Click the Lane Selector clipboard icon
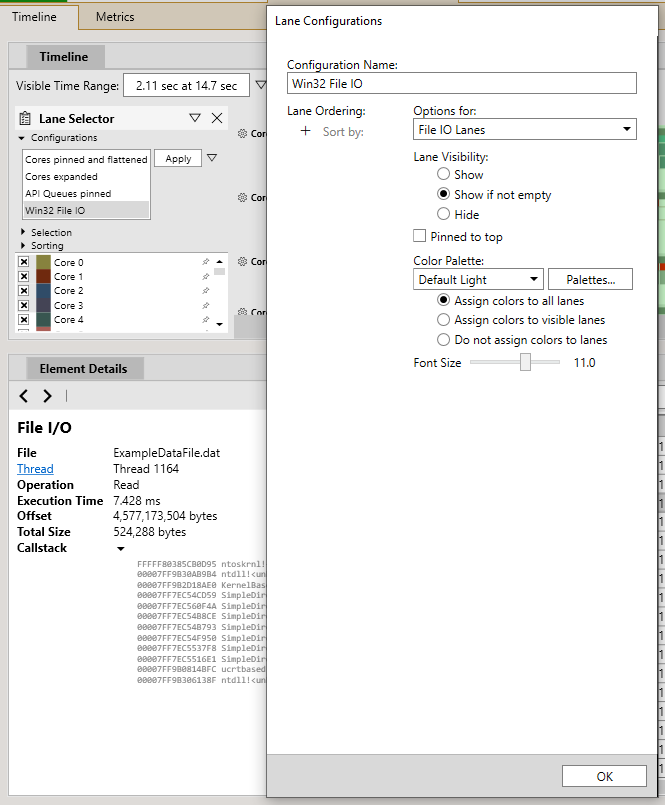665x805 pixels. [25, 119]
